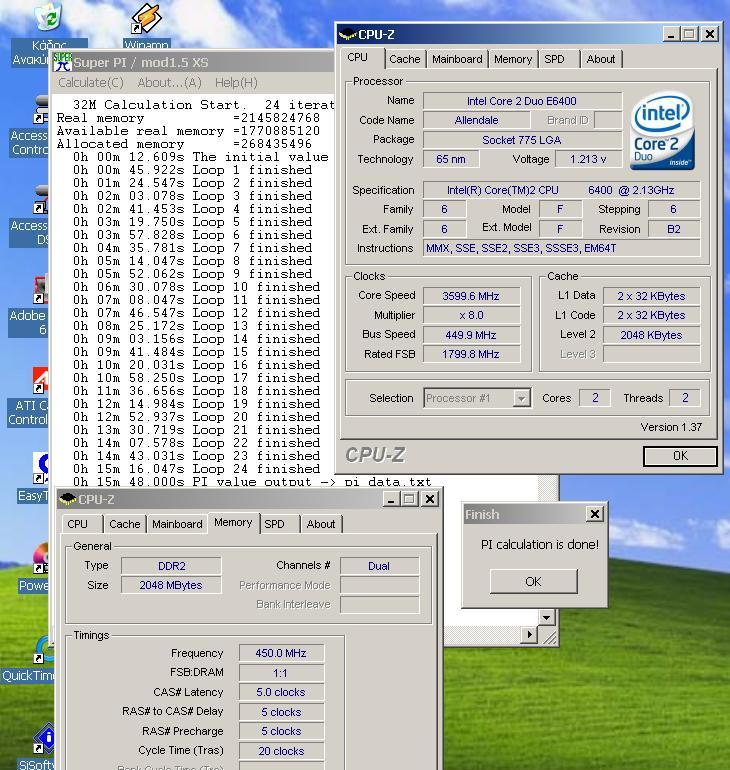Screen dimensions: 730x770
Task: Close the lower CPU-Z Memory window
Action: 430,499
